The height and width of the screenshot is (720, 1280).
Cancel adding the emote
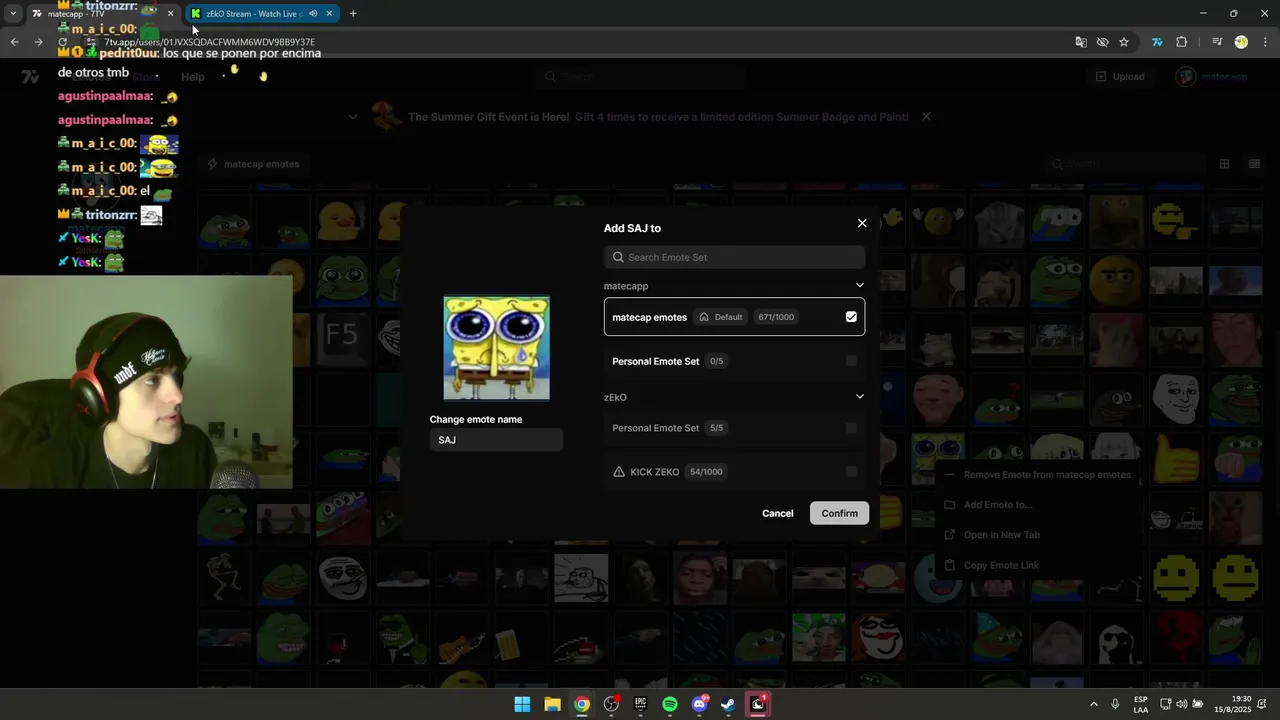[777, 513]
